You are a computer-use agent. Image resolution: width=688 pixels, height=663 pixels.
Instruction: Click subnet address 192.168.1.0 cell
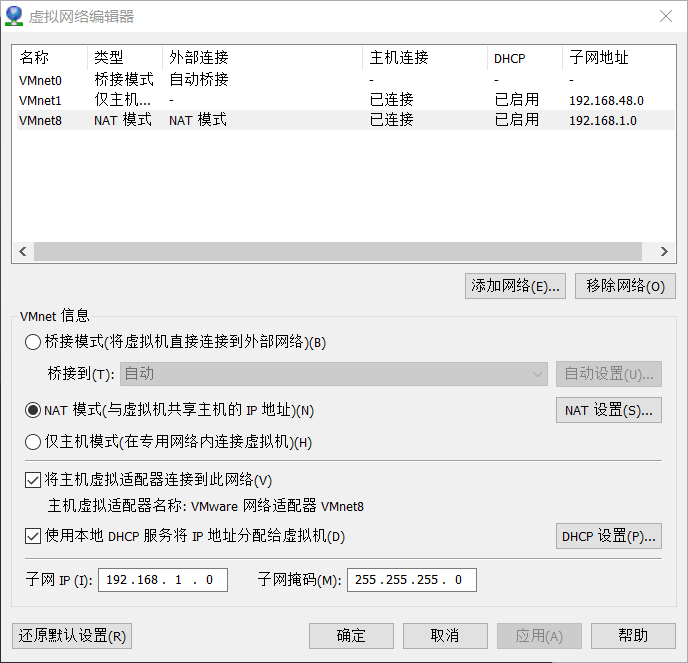[x=603, y=120]
